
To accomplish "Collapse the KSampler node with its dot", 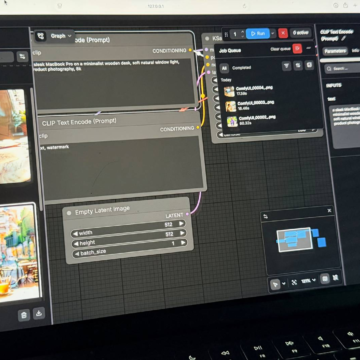I will pos(207,39).
